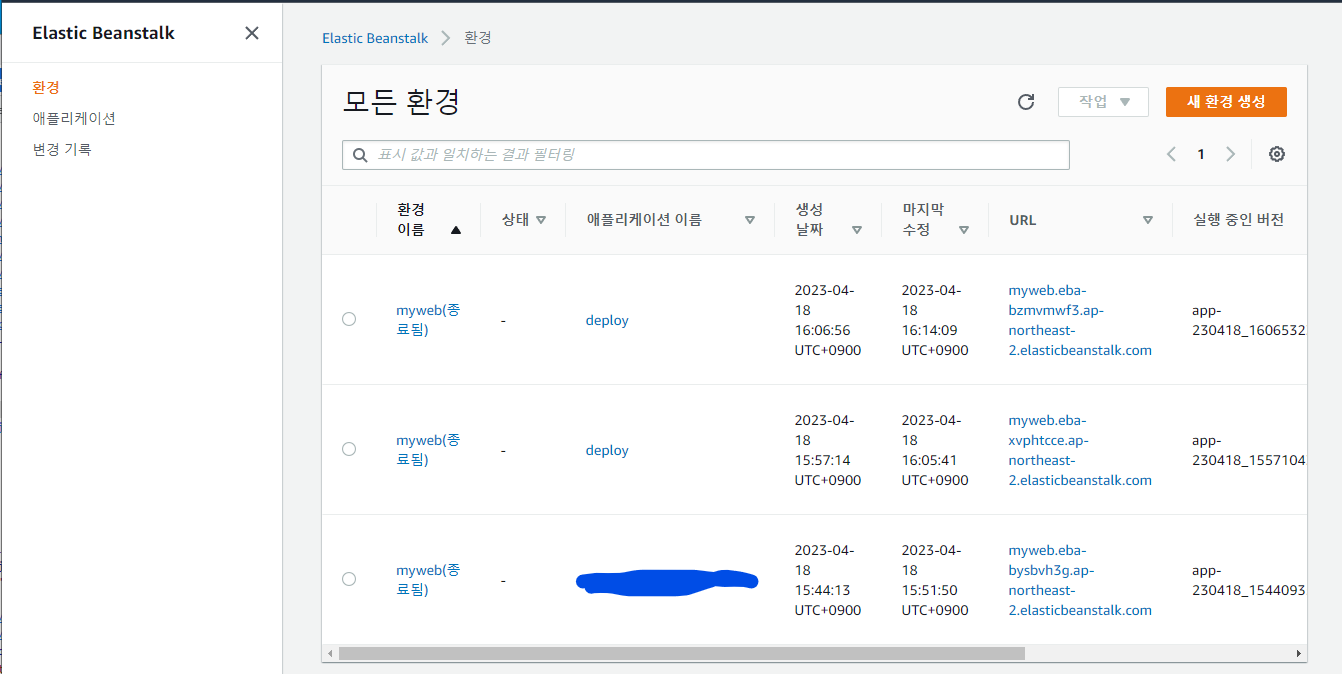Click 새 환경 생성 button
The width and height of the screenshot is (1342, 674).
pos(1226,102)
